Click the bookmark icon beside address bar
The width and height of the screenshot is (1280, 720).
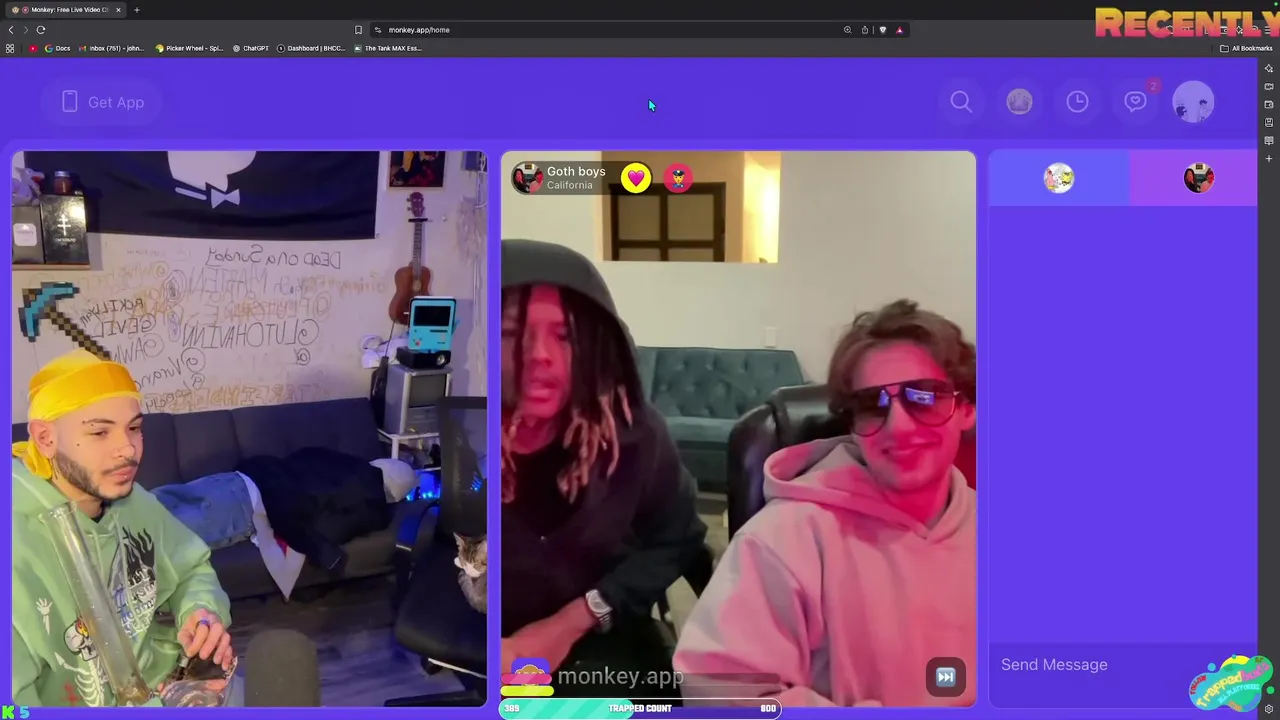click(358, 30)
